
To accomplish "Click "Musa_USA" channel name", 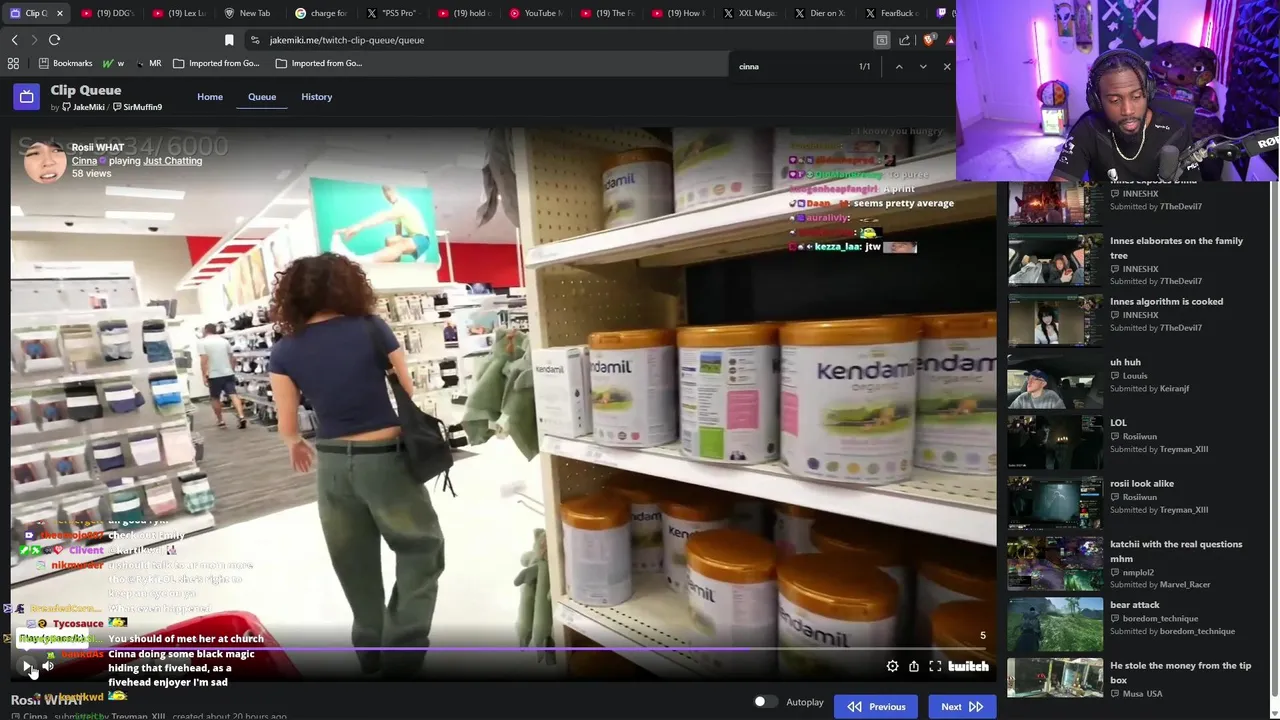I will point(1142,694).
